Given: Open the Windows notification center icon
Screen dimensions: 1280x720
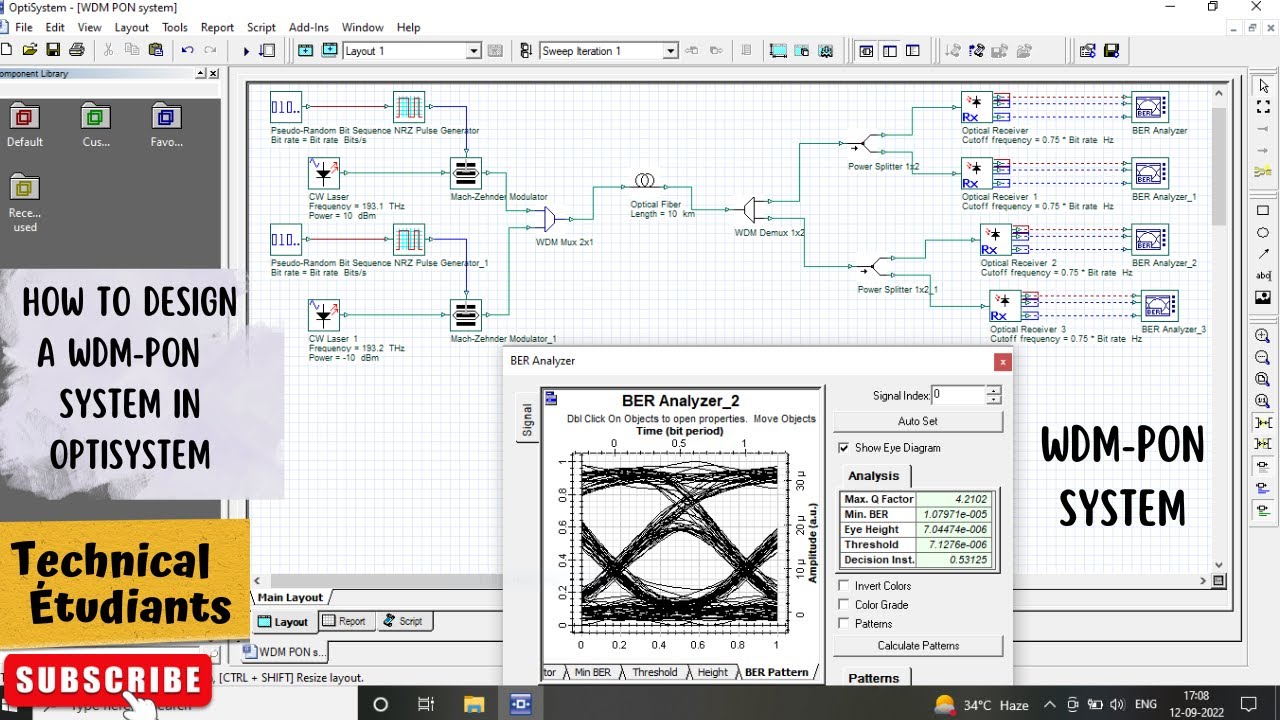Looking at the screenshot, I should tap(1248, 704).
